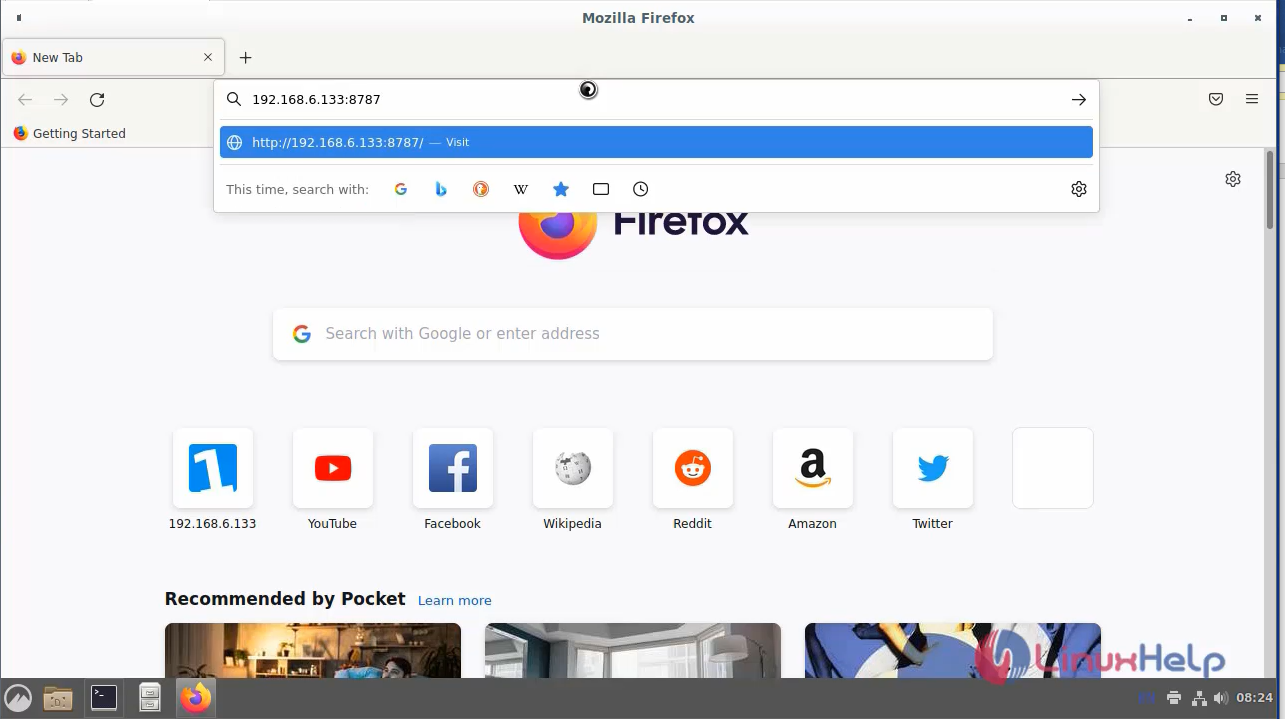Search this time with Wikipedia icon

(x=521, y=189)
